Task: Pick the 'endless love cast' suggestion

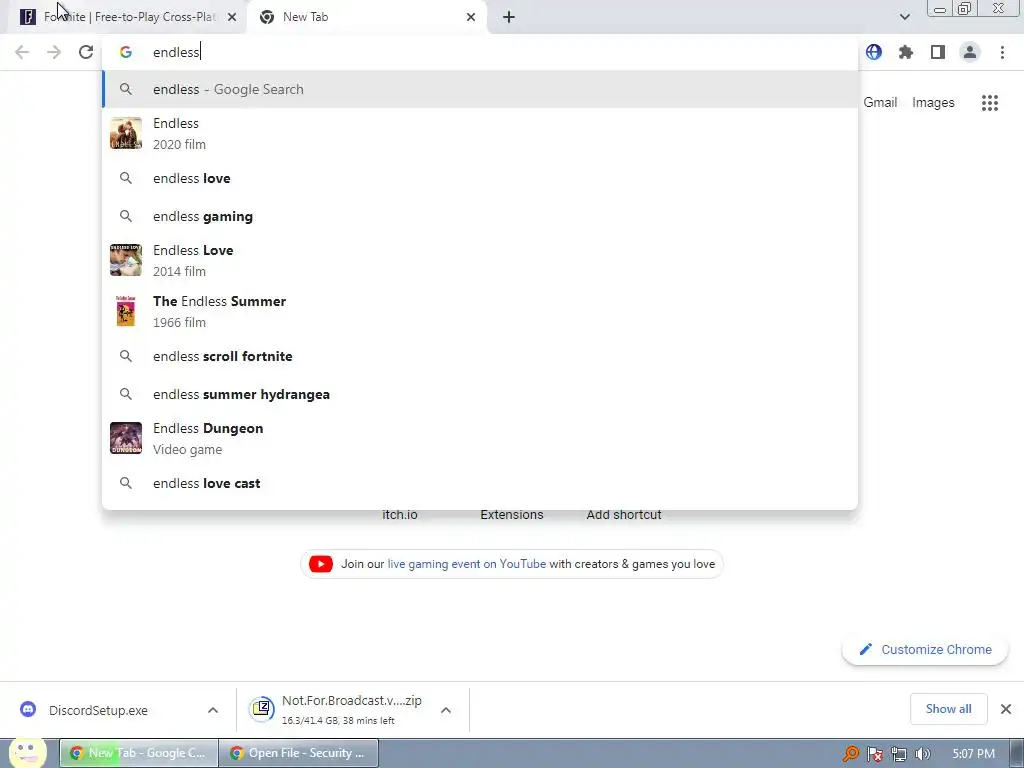Action: [480, 483]
